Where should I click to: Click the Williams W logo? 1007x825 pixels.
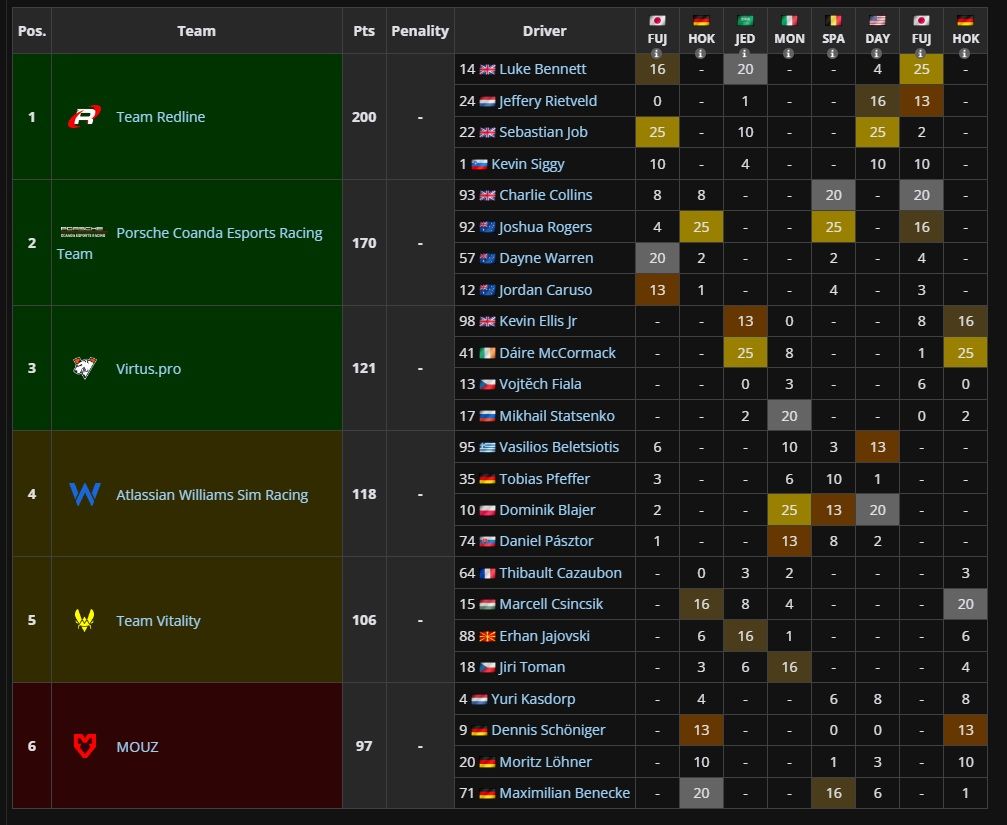point(84,494)
